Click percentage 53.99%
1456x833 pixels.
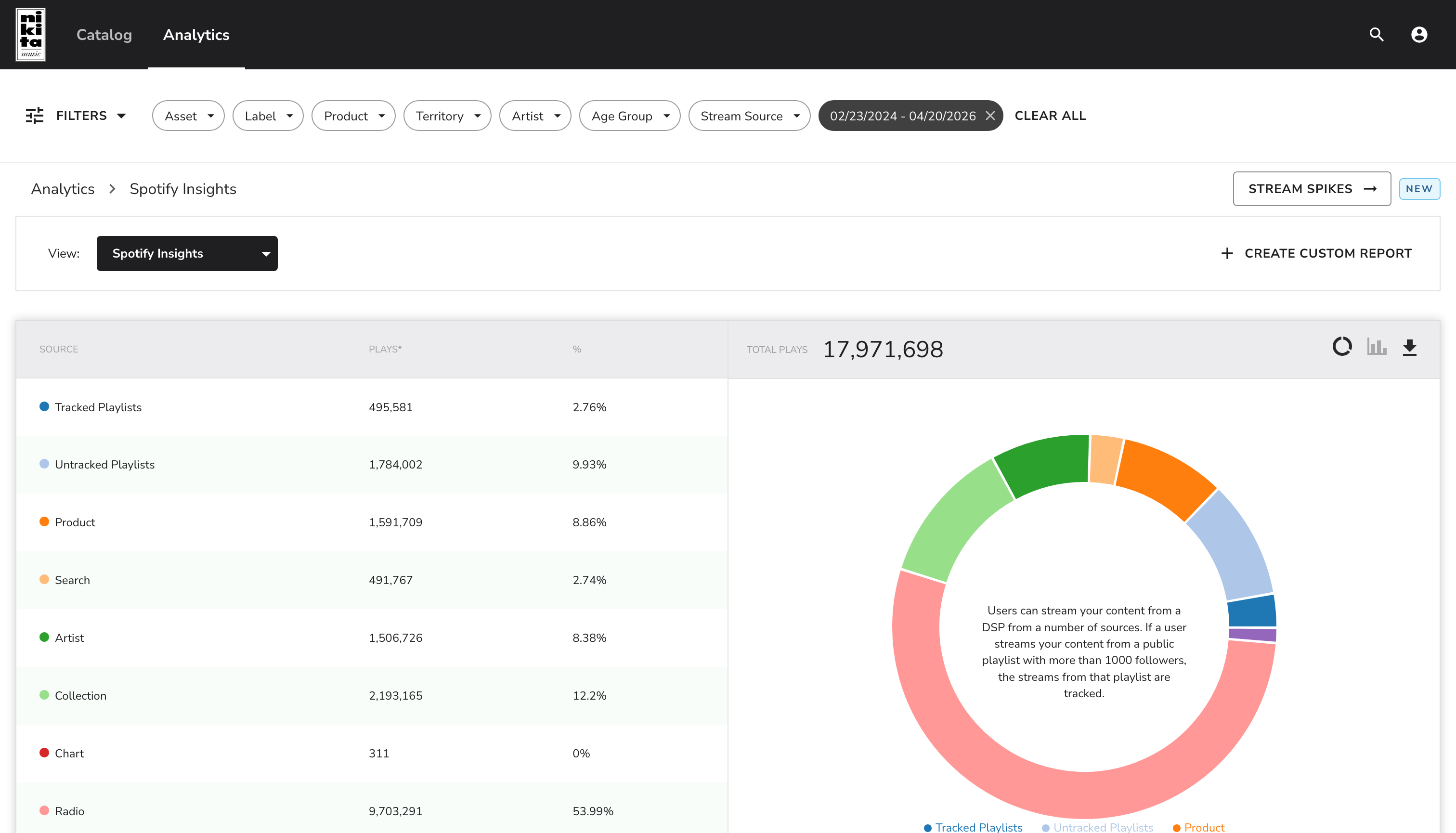coord(593,811)
